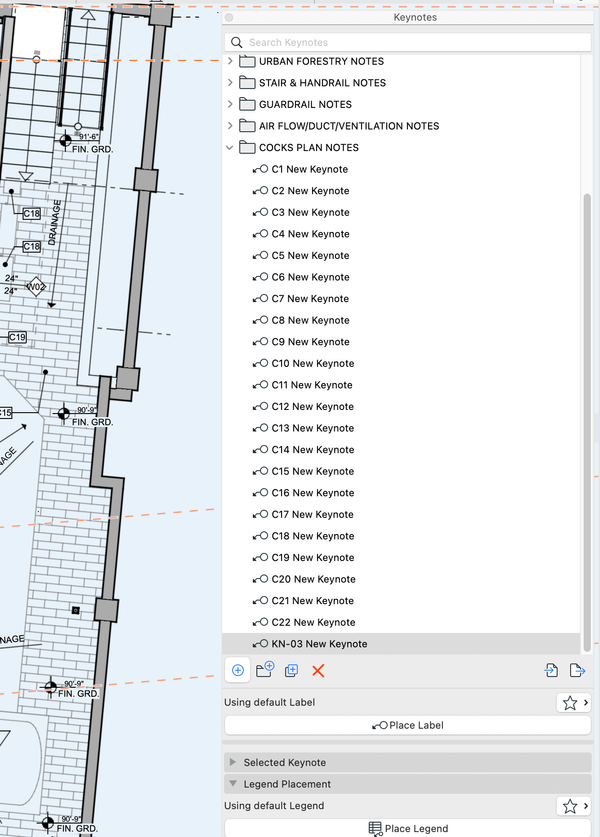Select C9 New Keynote

click(x=311, y=342)
